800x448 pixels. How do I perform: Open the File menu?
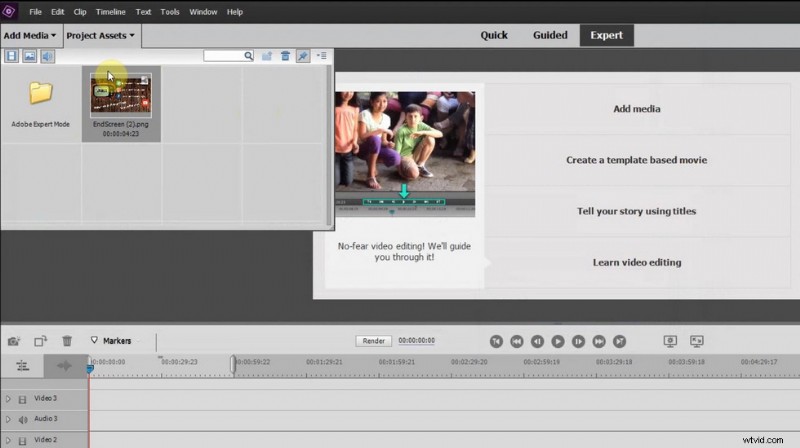[35, 12]
